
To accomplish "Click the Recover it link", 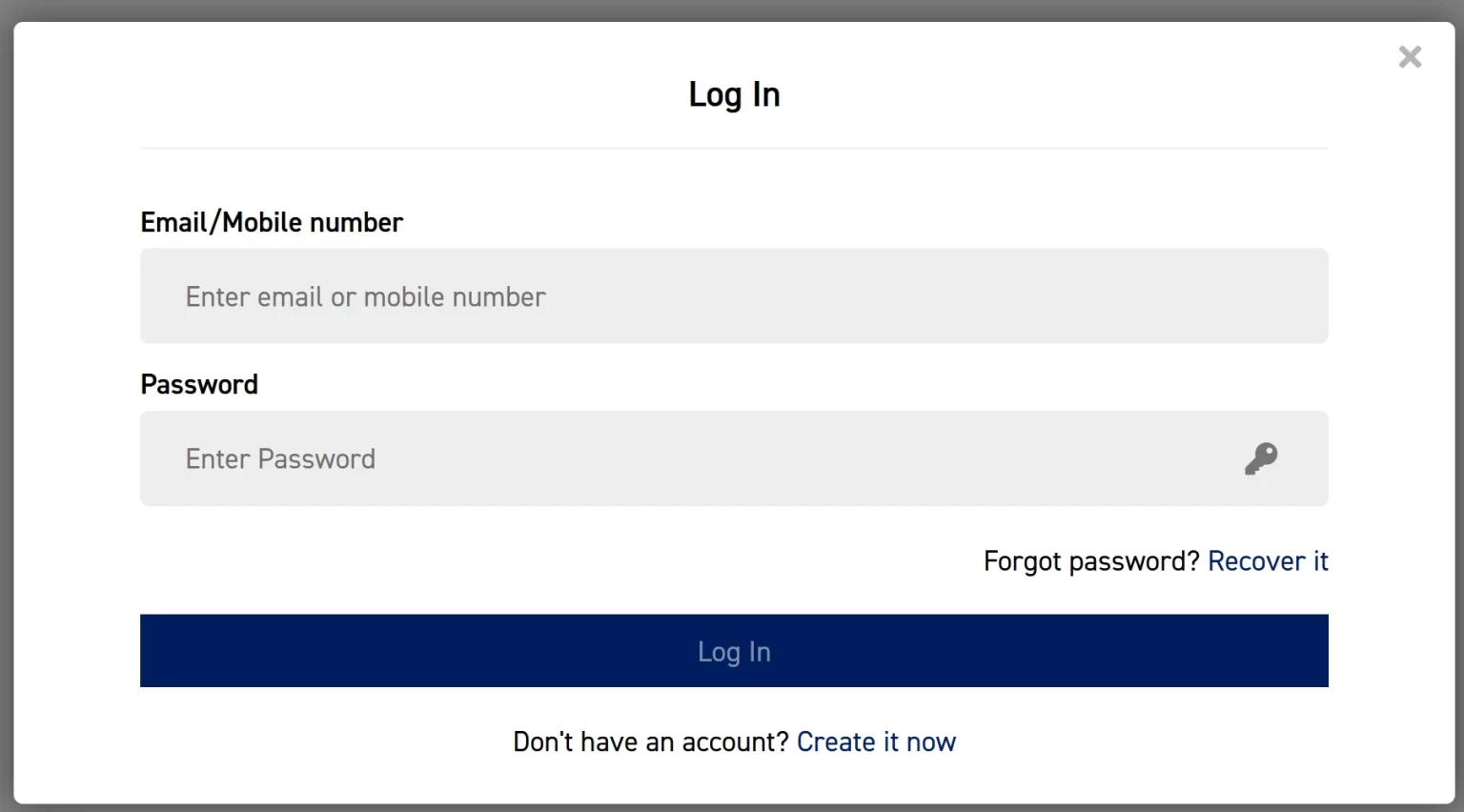I will pos(1267,561).
